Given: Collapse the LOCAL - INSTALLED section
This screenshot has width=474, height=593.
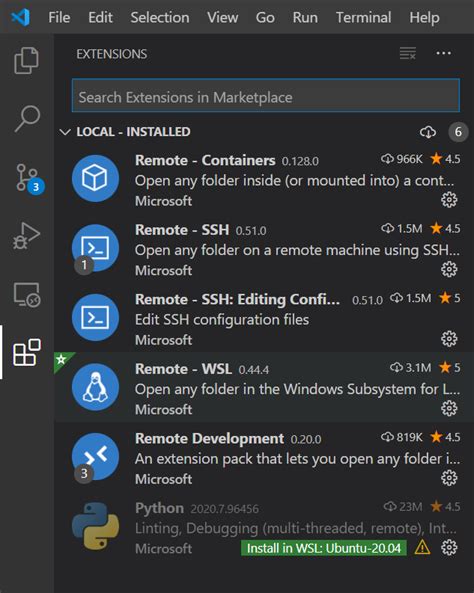Looking at the screenshot, I should click(x=65, y=132).
